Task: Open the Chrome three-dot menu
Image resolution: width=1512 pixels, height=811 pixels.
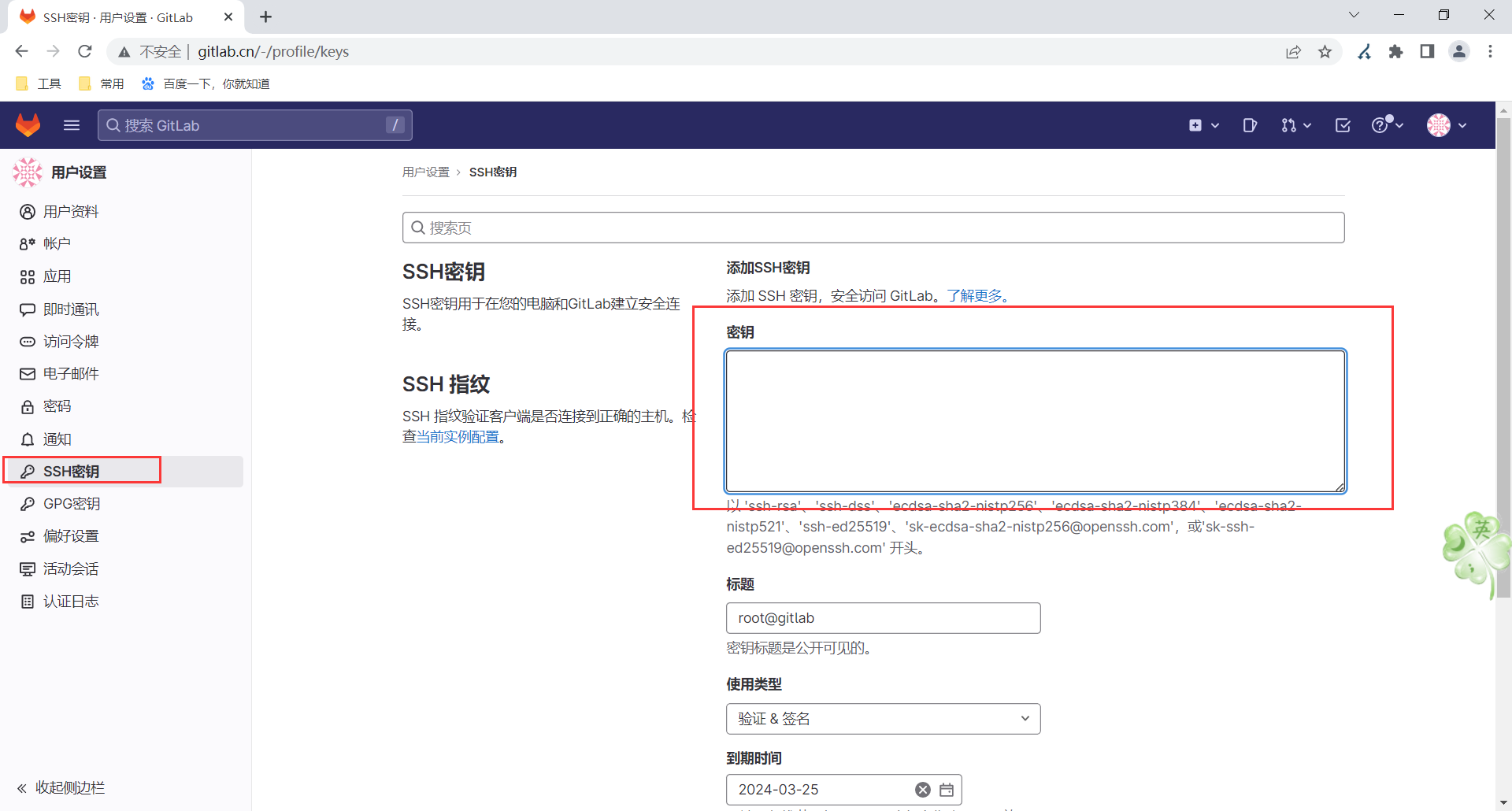Action: click(x=1490, y=52)
